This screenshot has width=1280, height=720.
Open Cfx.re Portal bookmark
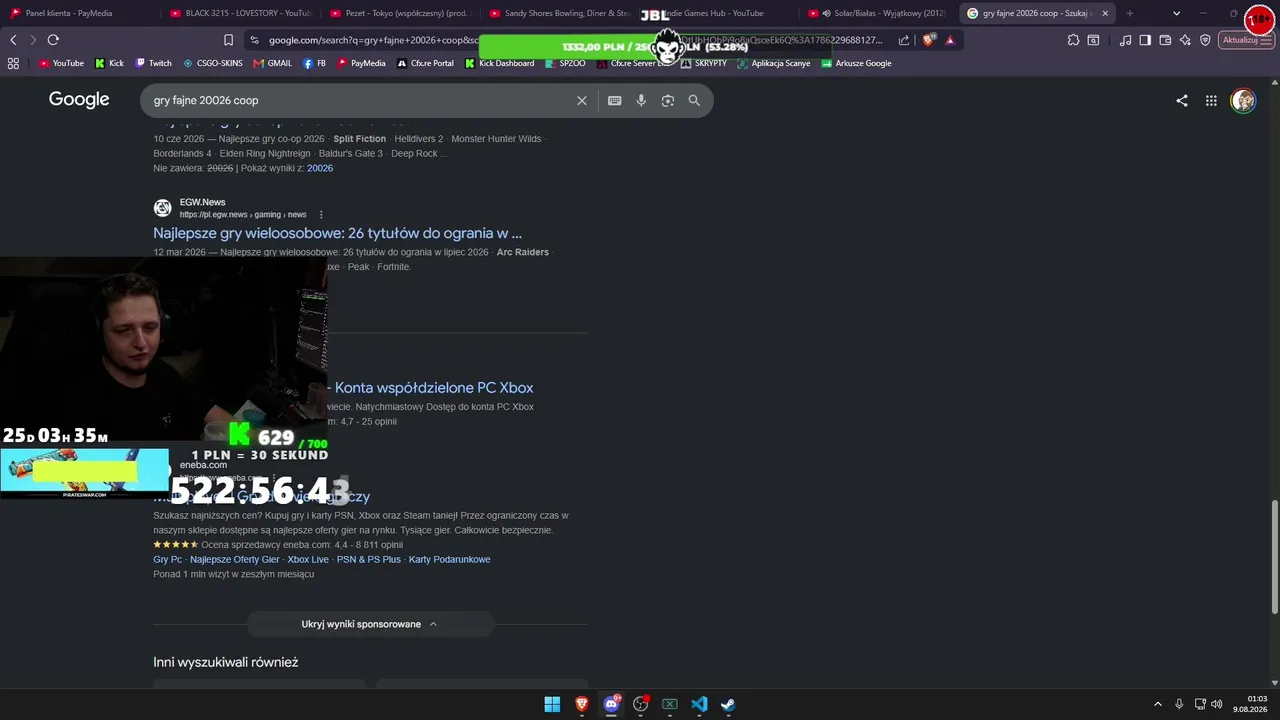[x=425, y=63]
